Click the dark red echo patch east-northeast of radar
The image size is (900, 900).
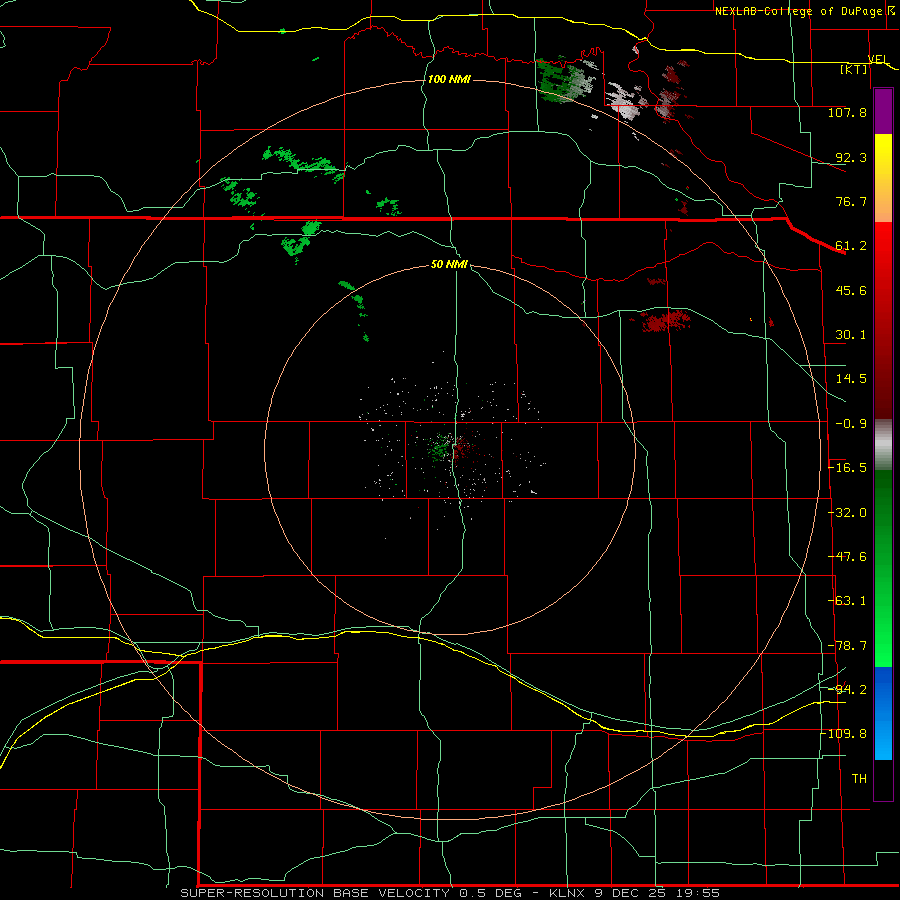665,320
